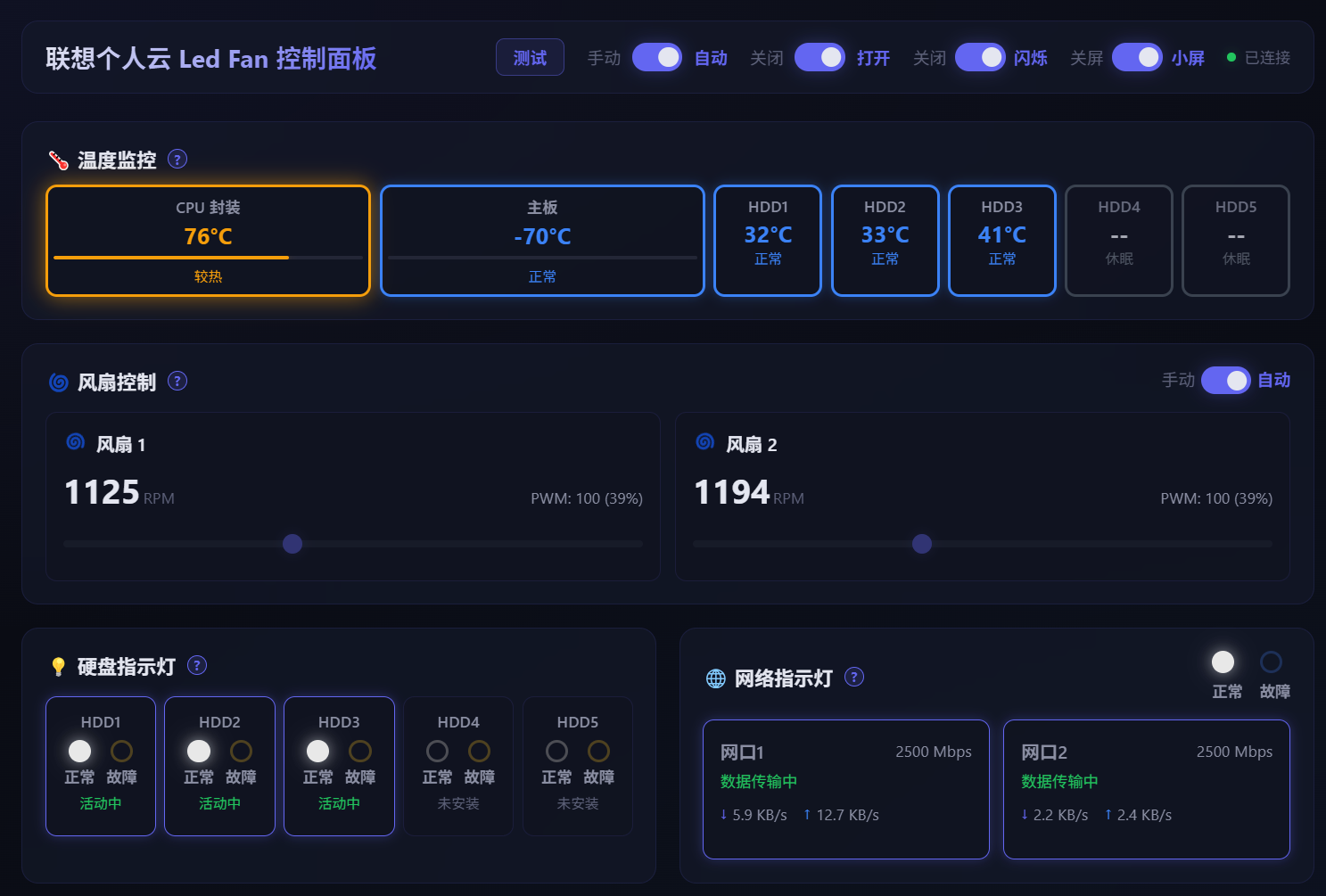Toggle the 关闭/打开 switch in top bar

click(819, 57)
